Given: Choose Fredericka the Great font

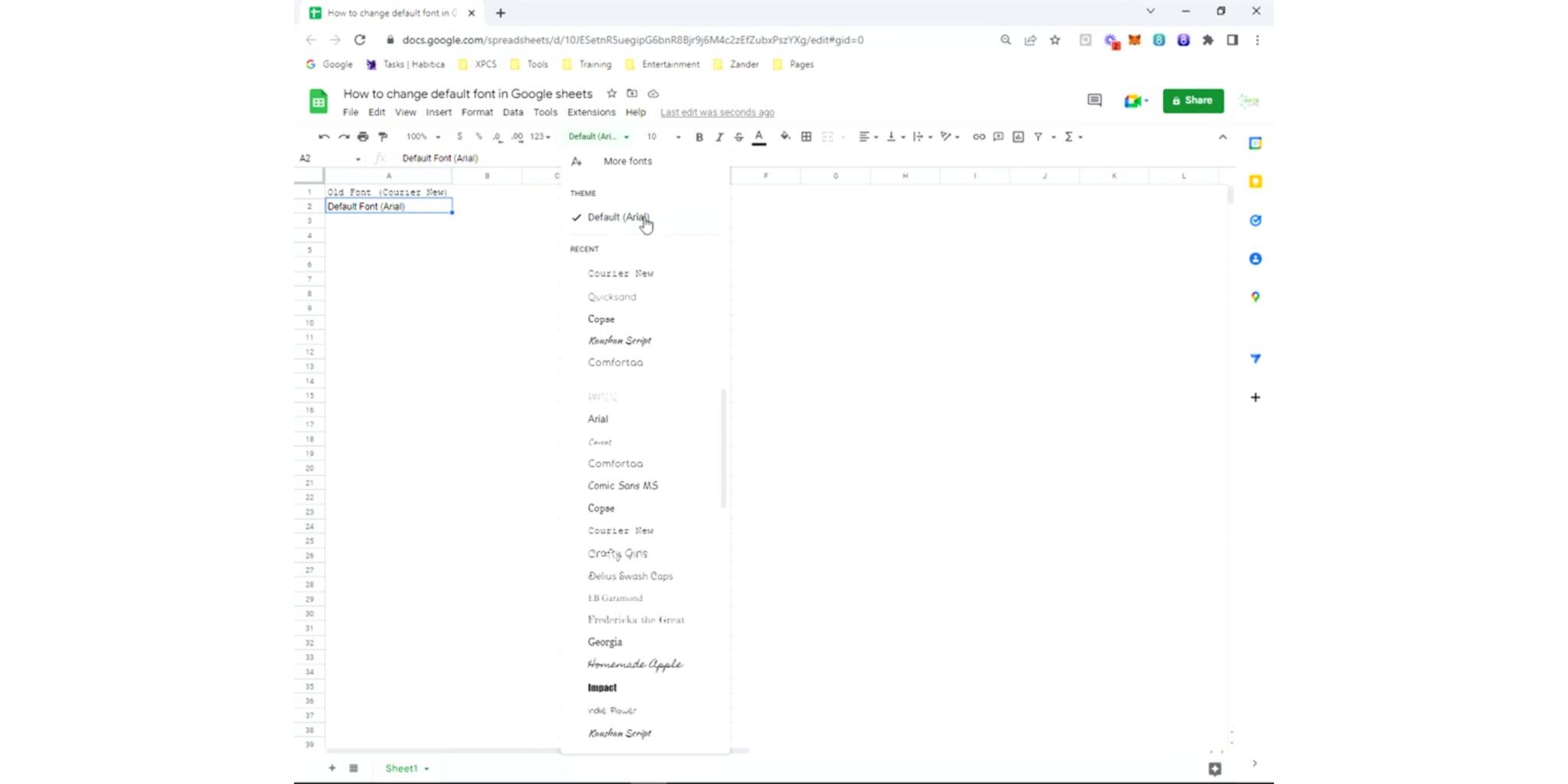Looking at the screenshot, I should [635, 620].
